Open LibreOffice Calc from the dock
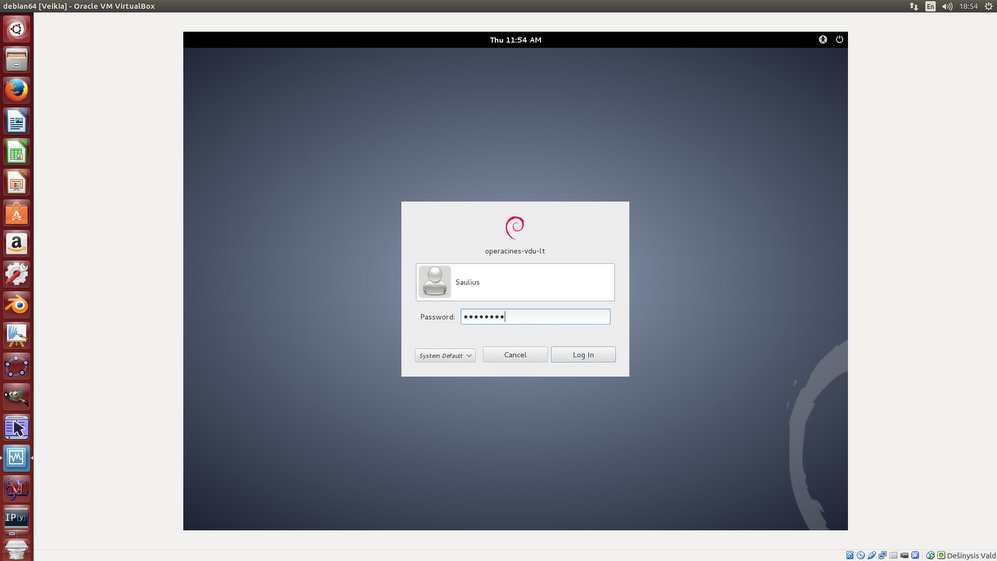 click(16, 152)
